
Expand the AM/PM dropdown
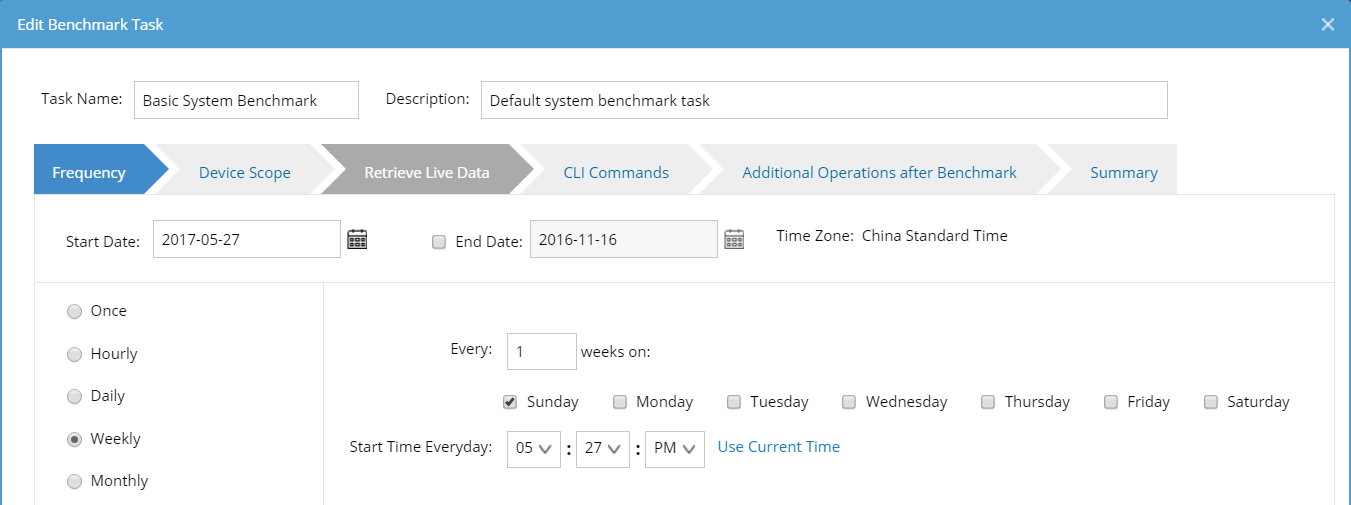(675, 449)
